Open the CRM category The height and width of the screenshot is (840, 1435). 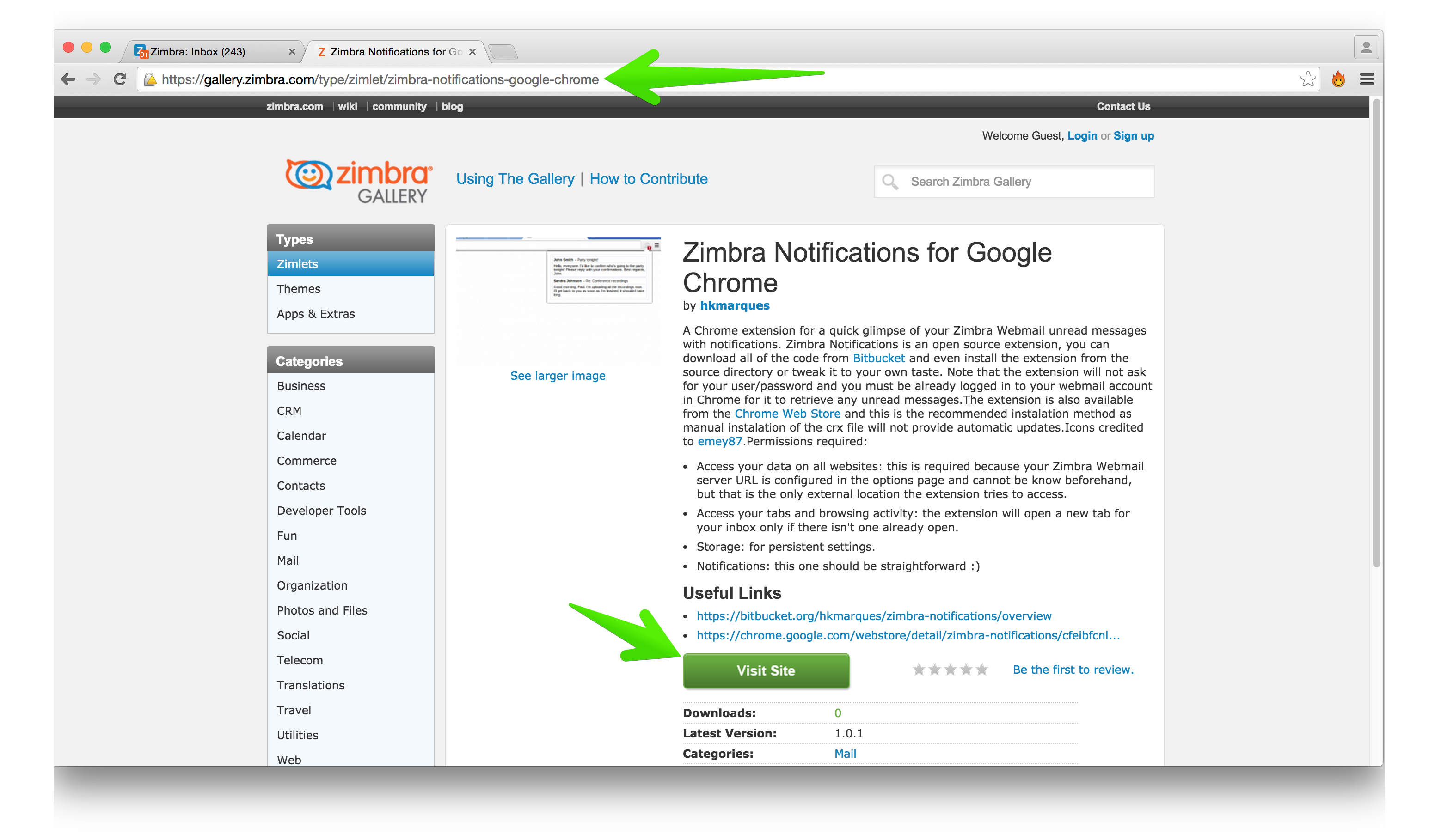click(350, 411)
